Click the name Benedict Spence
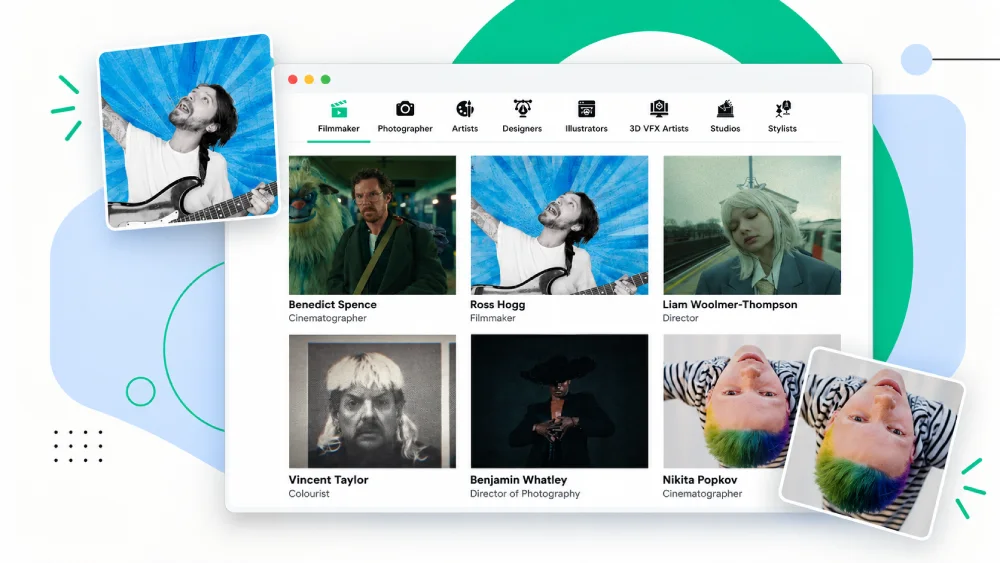 332,305
